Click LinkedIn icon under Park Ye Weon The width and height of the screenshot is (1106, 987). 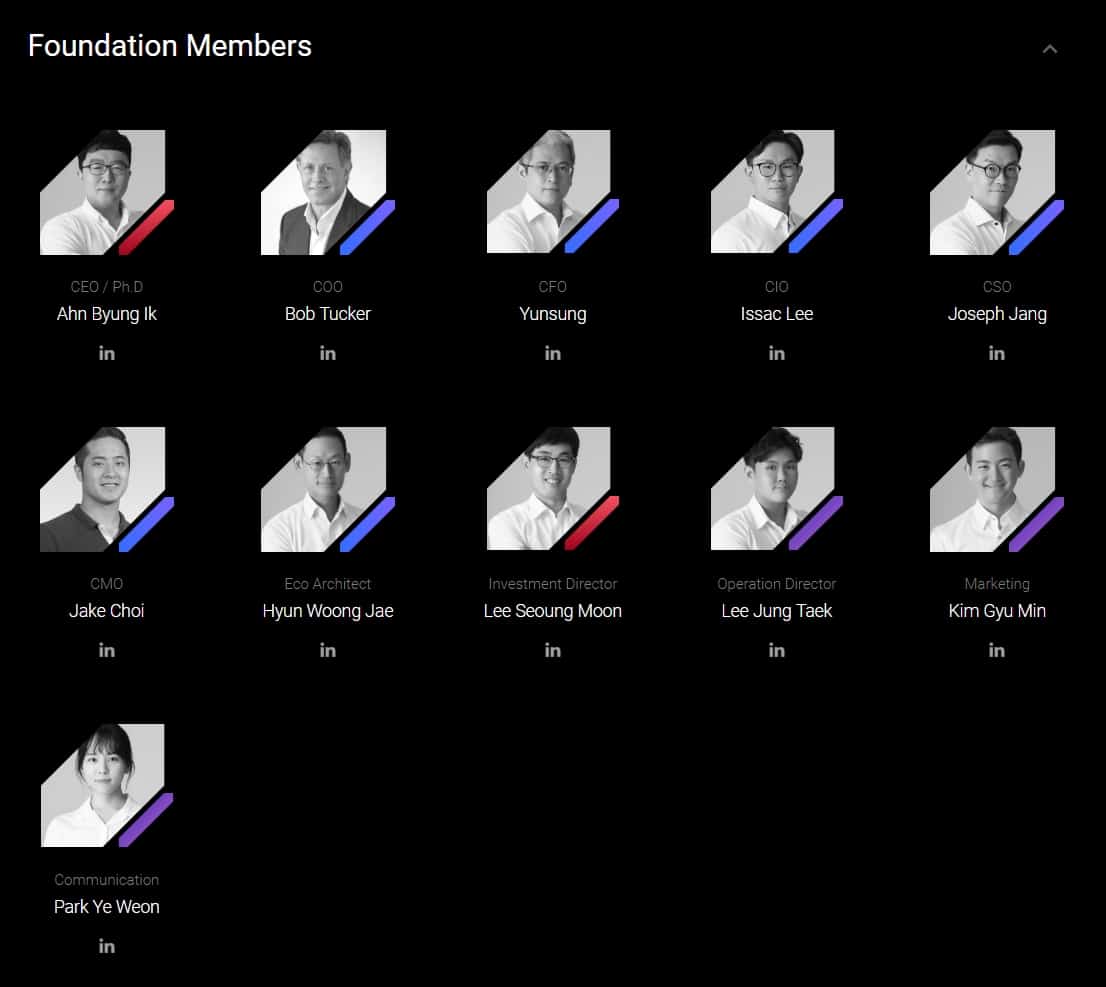coord(107,946)
